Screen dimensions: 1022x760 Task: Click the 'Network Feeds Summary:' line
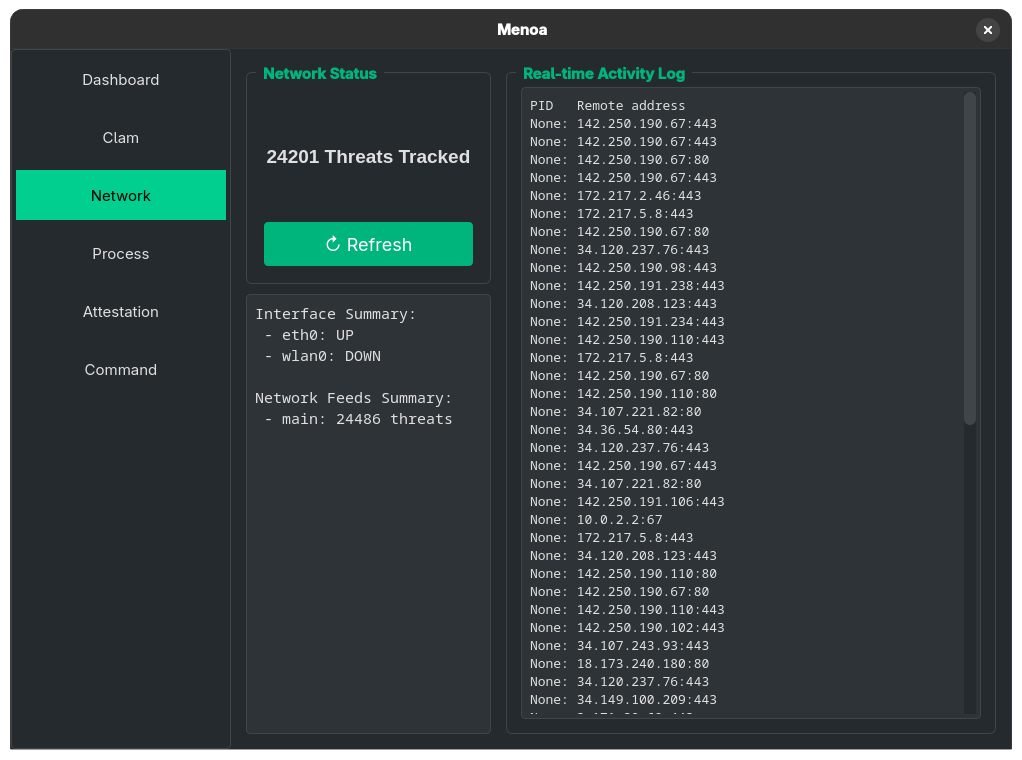pos(353,398)
